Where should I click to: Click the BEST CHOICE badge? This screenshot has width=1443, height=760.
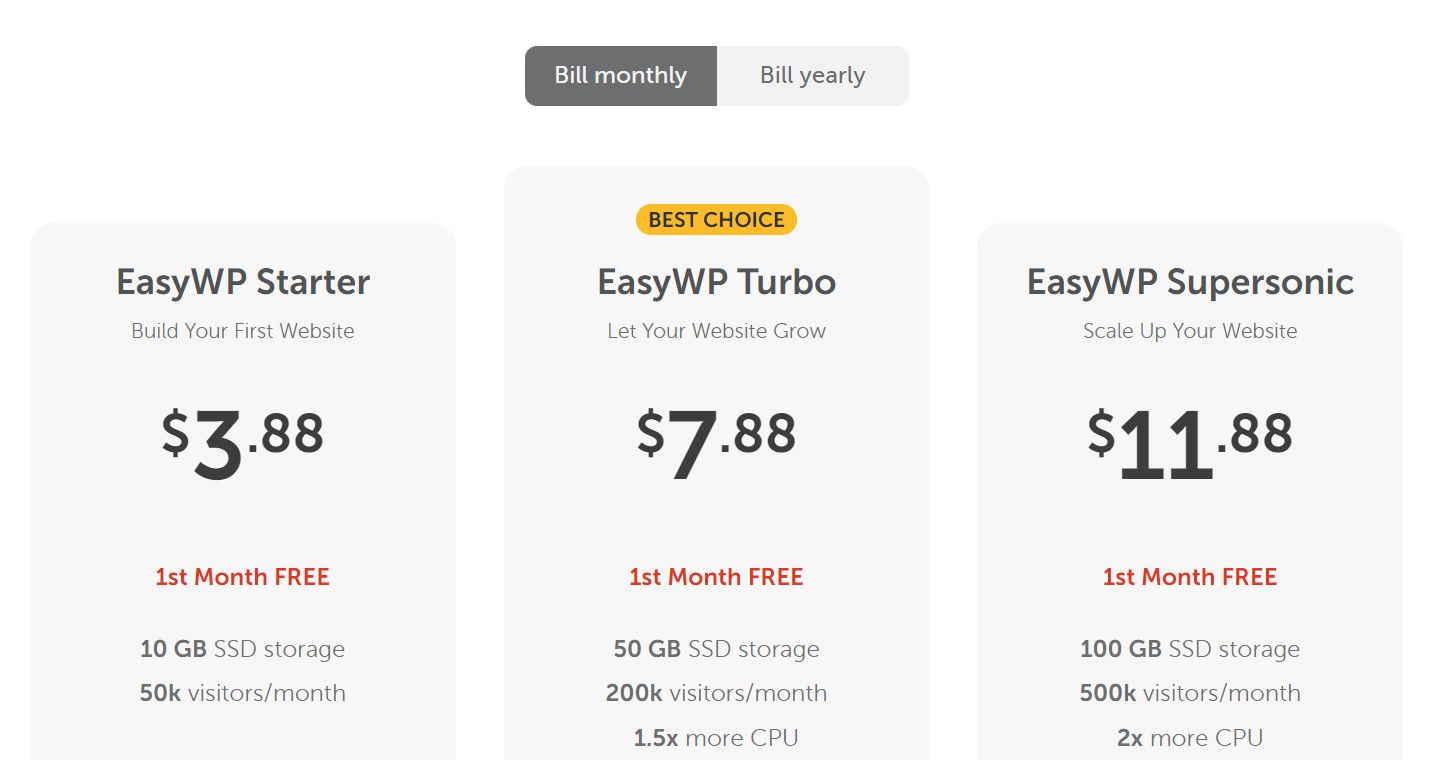point(716,220)
